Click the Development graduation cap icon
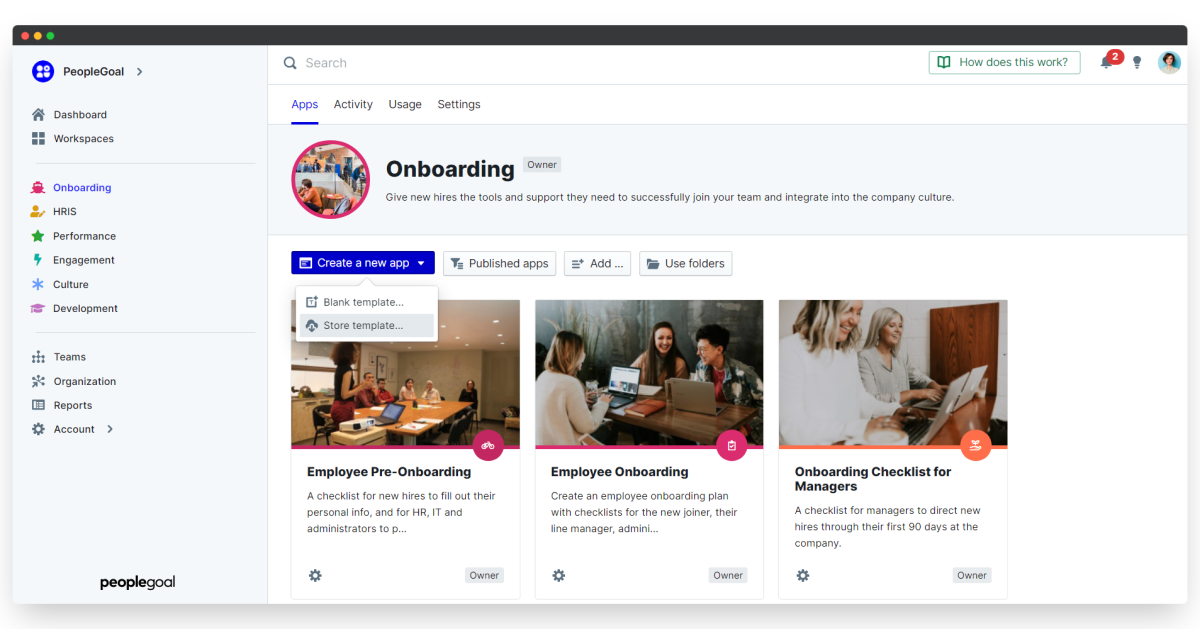The width and height of the screenshot is (1200, 629). (x=38, y=308)
